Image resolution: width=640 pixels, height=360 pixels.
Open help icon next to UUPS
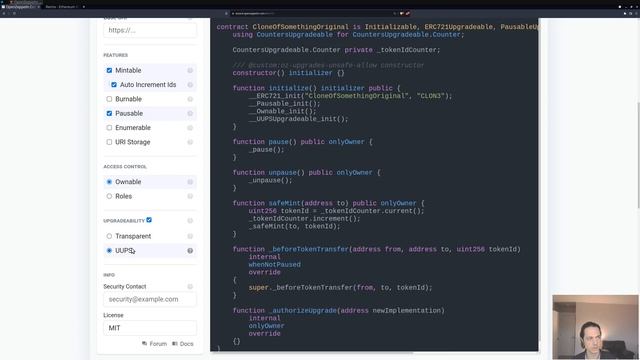[x=190, y=251]
